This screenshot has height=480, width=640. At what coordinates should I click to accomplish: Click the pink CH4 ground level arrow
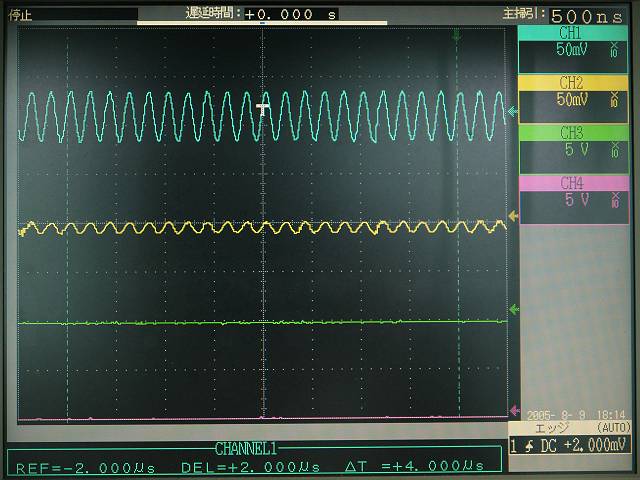tap(514, 411)
